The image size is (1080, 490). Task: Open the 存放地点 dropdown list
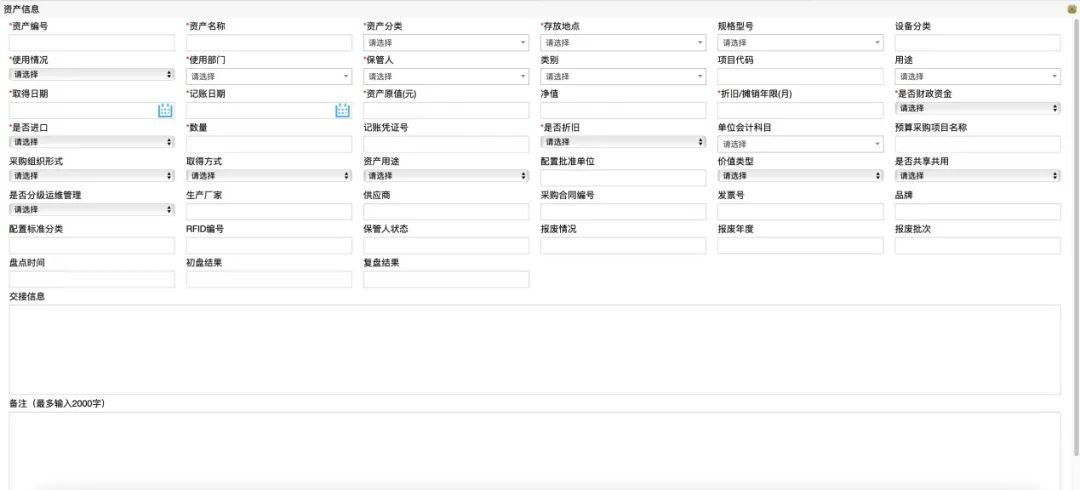tap(623, 43)
